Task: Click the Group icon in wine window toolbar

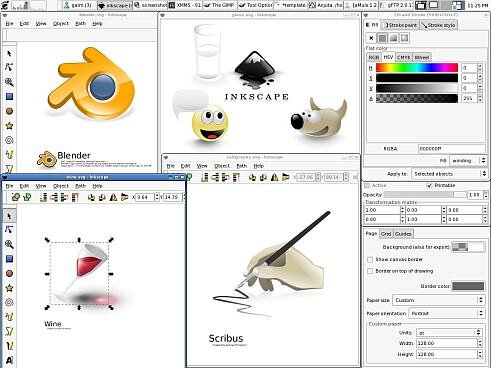Action: 16,197
